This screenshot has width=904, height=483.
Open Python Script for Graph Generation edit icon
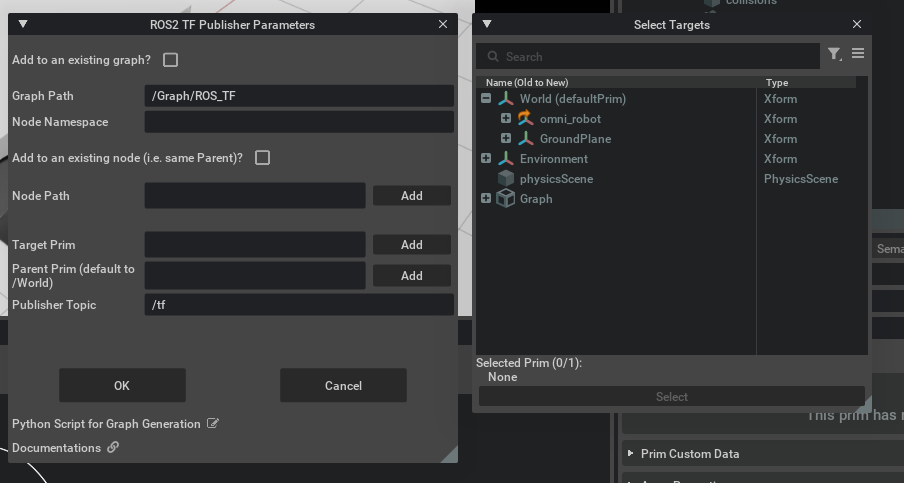213,424
